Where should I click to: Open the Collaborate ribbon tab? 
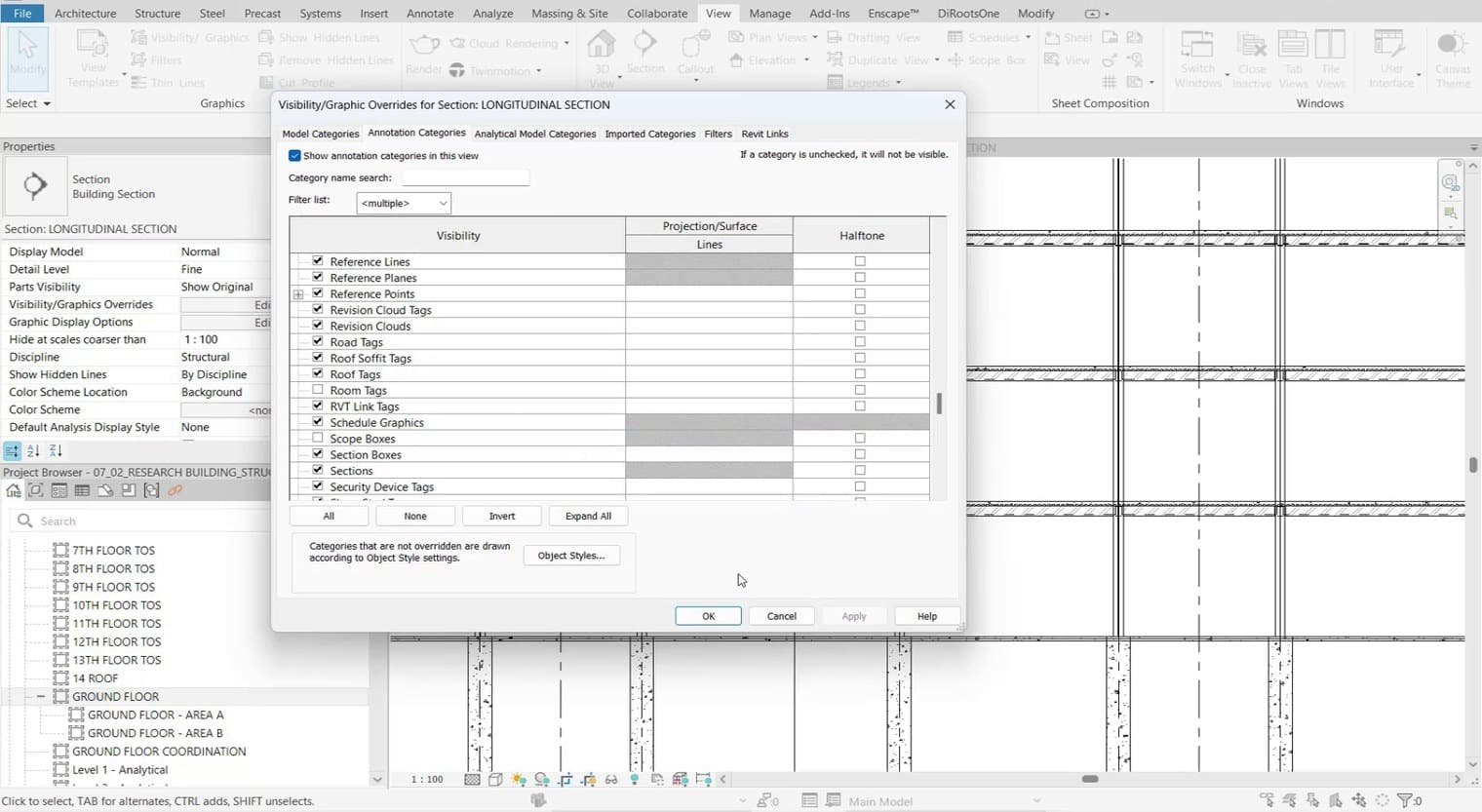coord(657,14)
